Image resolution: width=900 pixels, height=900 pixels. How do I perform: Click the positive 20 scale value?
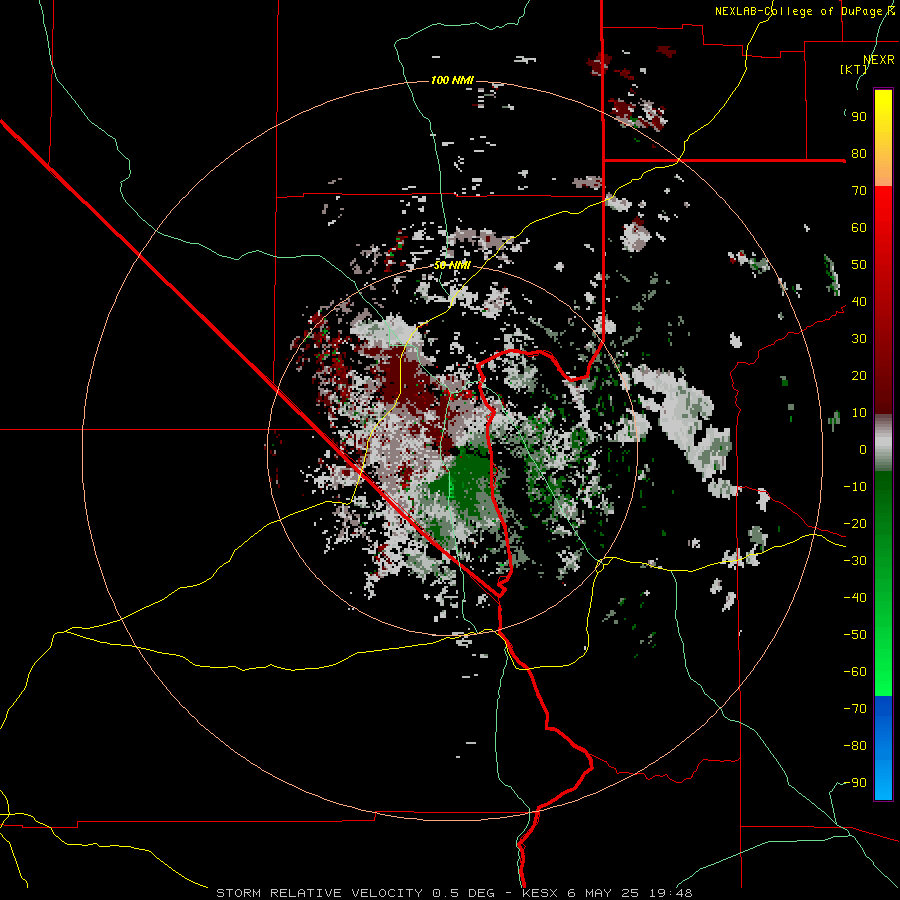[x=859, y=376]
